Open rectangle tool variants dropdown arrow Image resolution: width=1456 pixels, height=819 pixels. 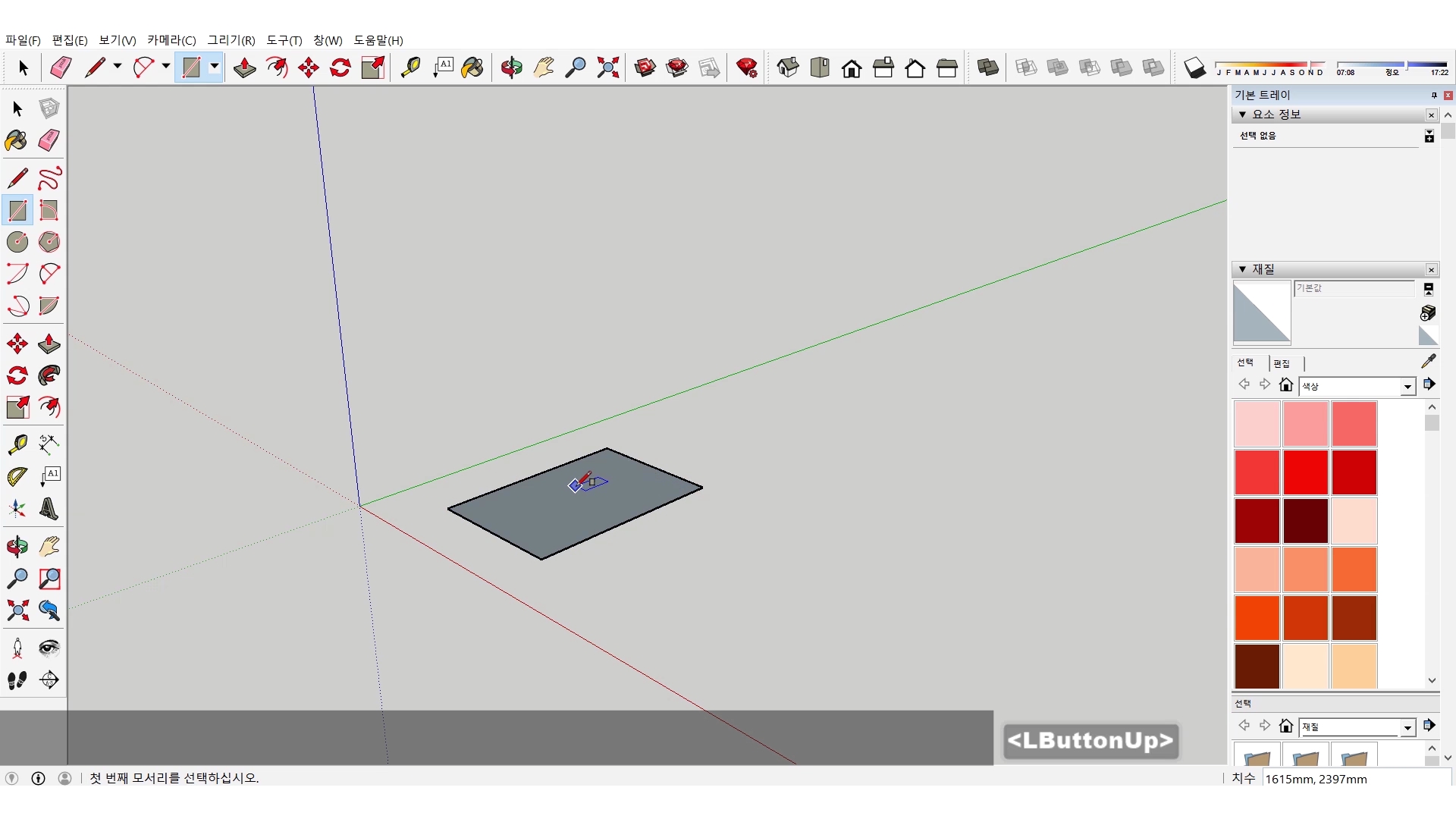215,67
